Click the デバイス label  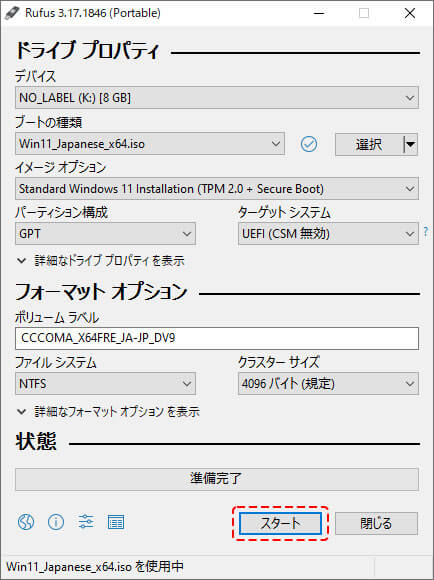tap(36, 77)
